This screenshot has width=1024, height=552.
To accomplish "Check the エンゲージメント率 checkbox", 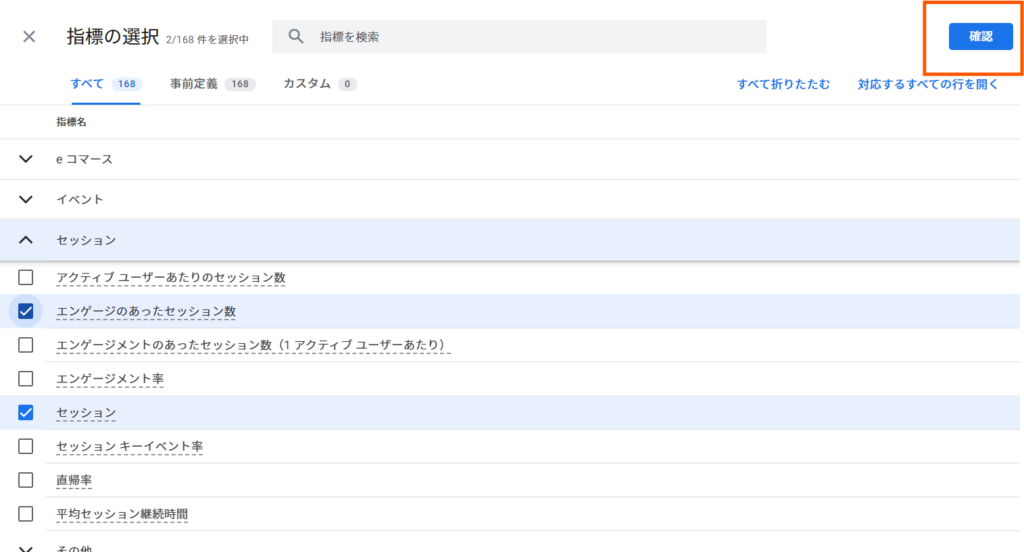I will click(26, 379).
